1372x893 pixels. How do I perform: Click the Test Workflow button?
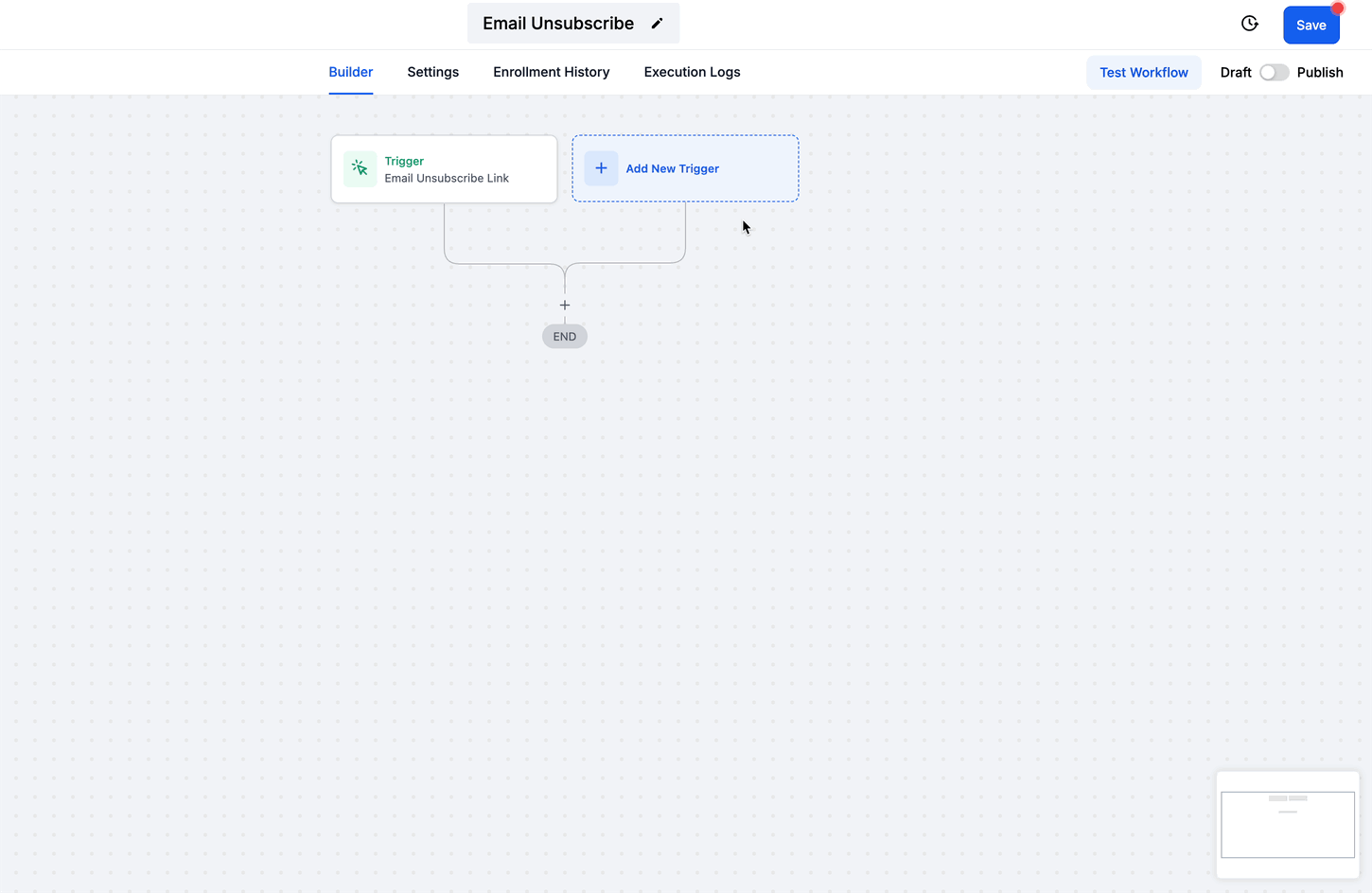pyautogui.click(x=1143, y=73)
